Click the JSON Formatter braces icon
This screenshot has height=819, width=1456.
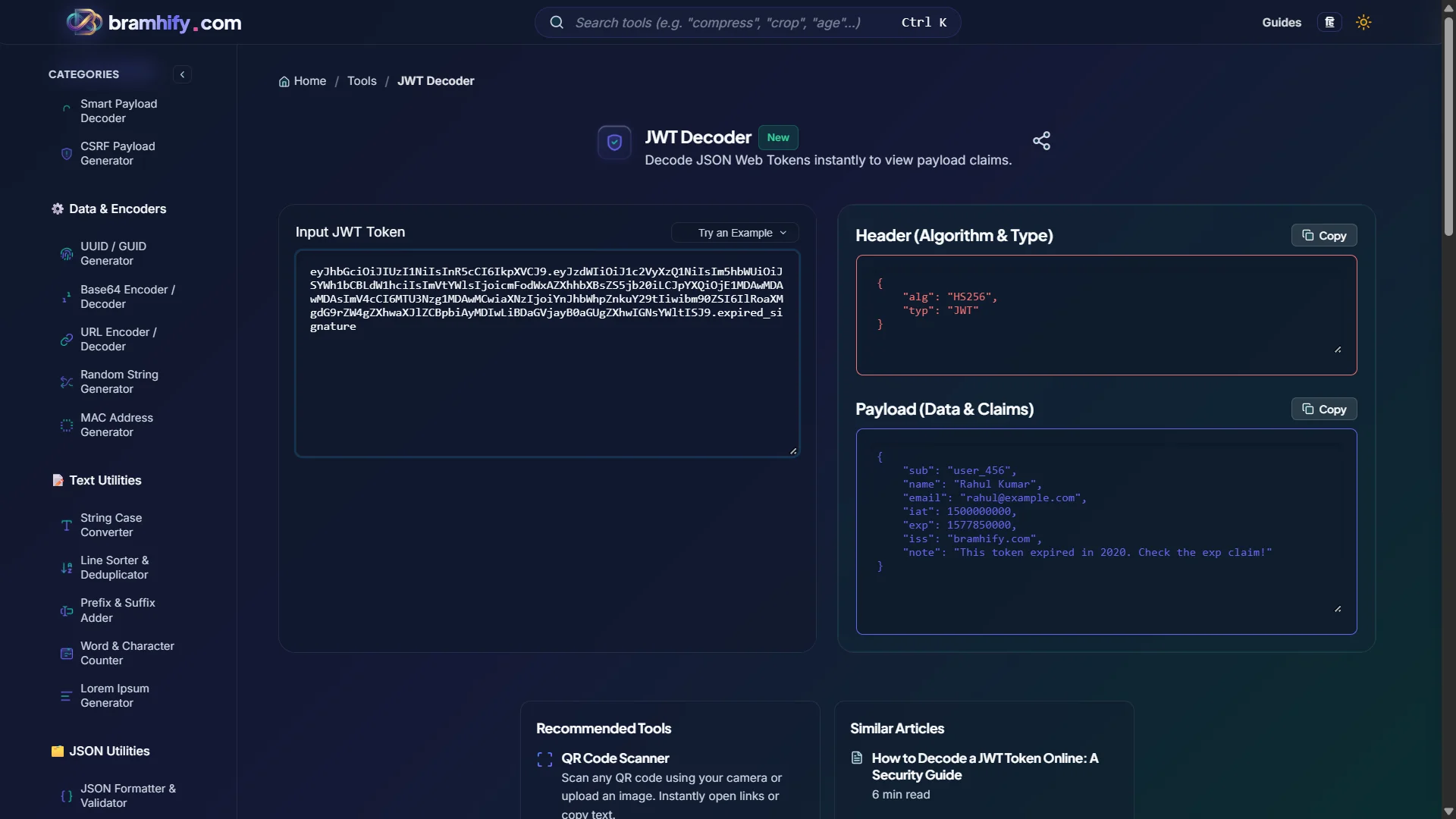point(67,796)
